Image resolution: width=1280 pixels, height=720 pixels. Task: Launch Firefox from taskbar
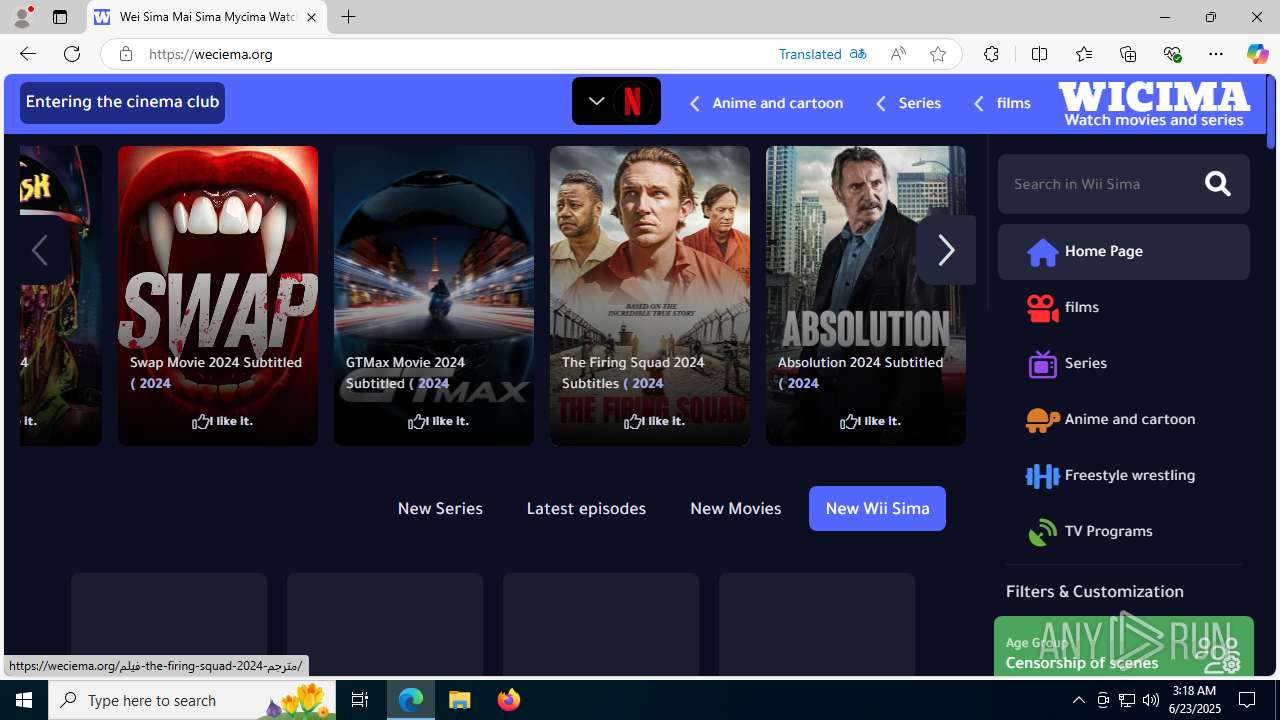tap(508, 700)
